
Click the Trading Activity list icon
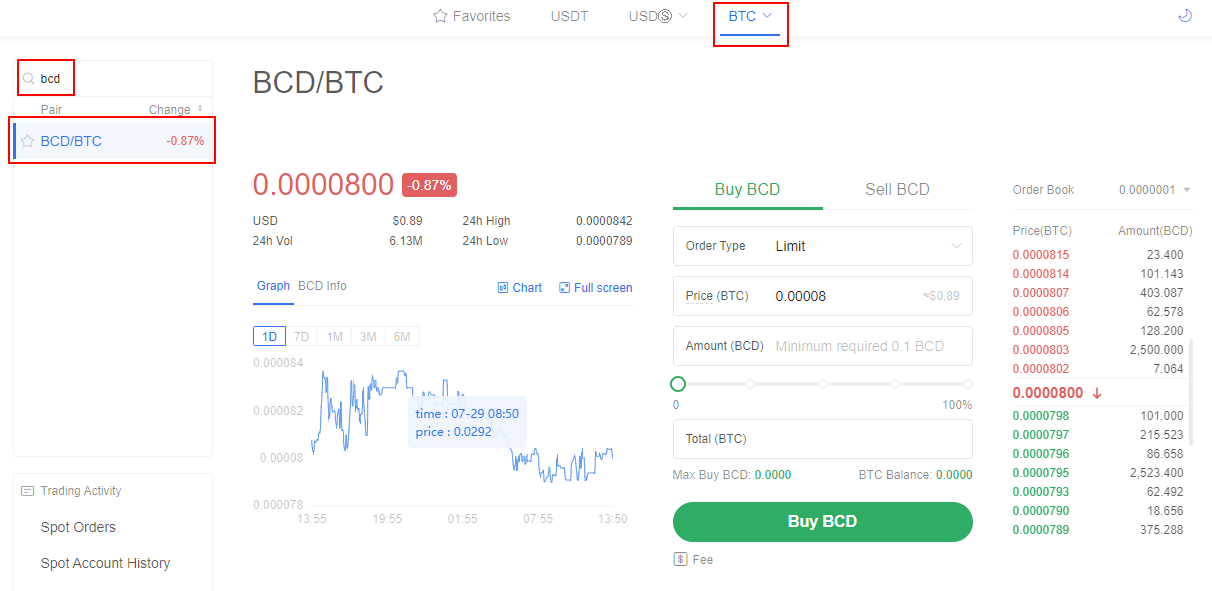28,490
